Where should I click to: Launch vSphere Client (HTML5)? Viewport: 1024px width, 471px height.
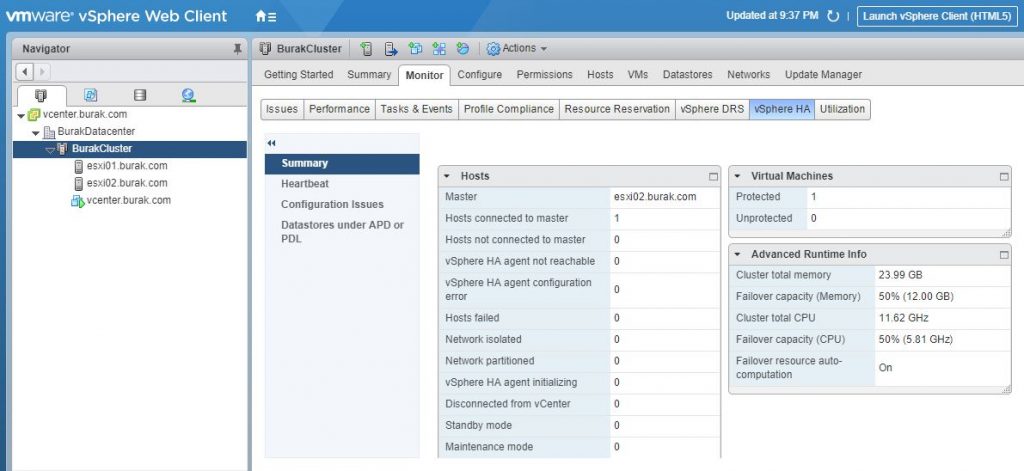pos(937,16)
